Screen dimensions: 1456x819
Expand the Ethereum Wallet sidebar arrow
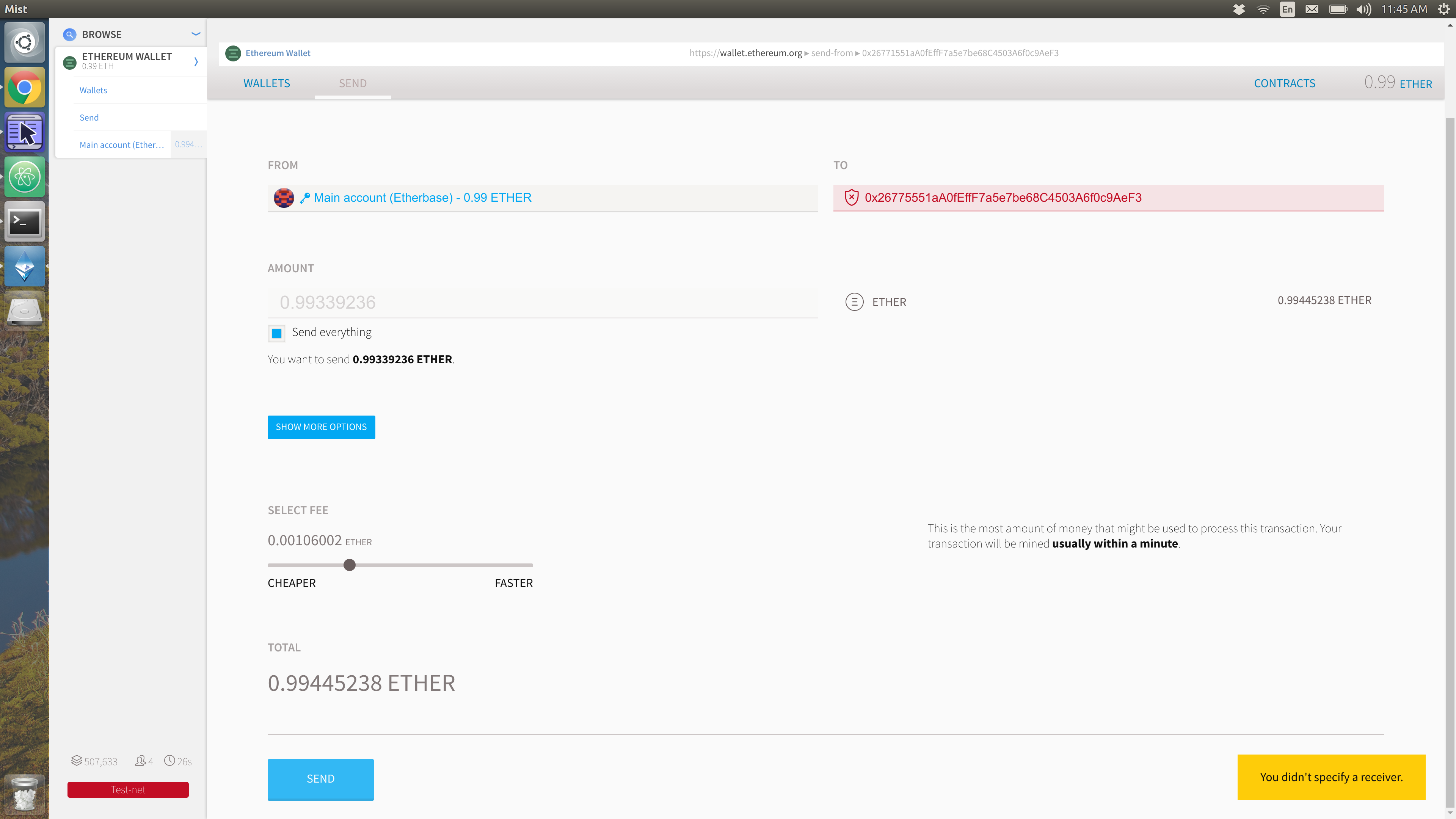[x=196, y=61]
